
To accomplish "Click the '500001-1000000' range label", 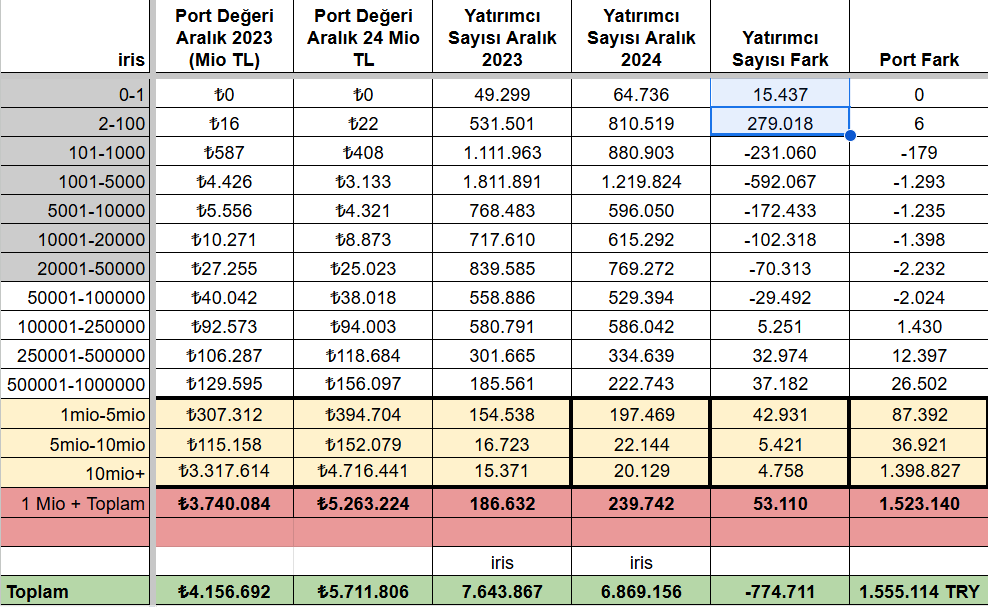I will 75,384.
